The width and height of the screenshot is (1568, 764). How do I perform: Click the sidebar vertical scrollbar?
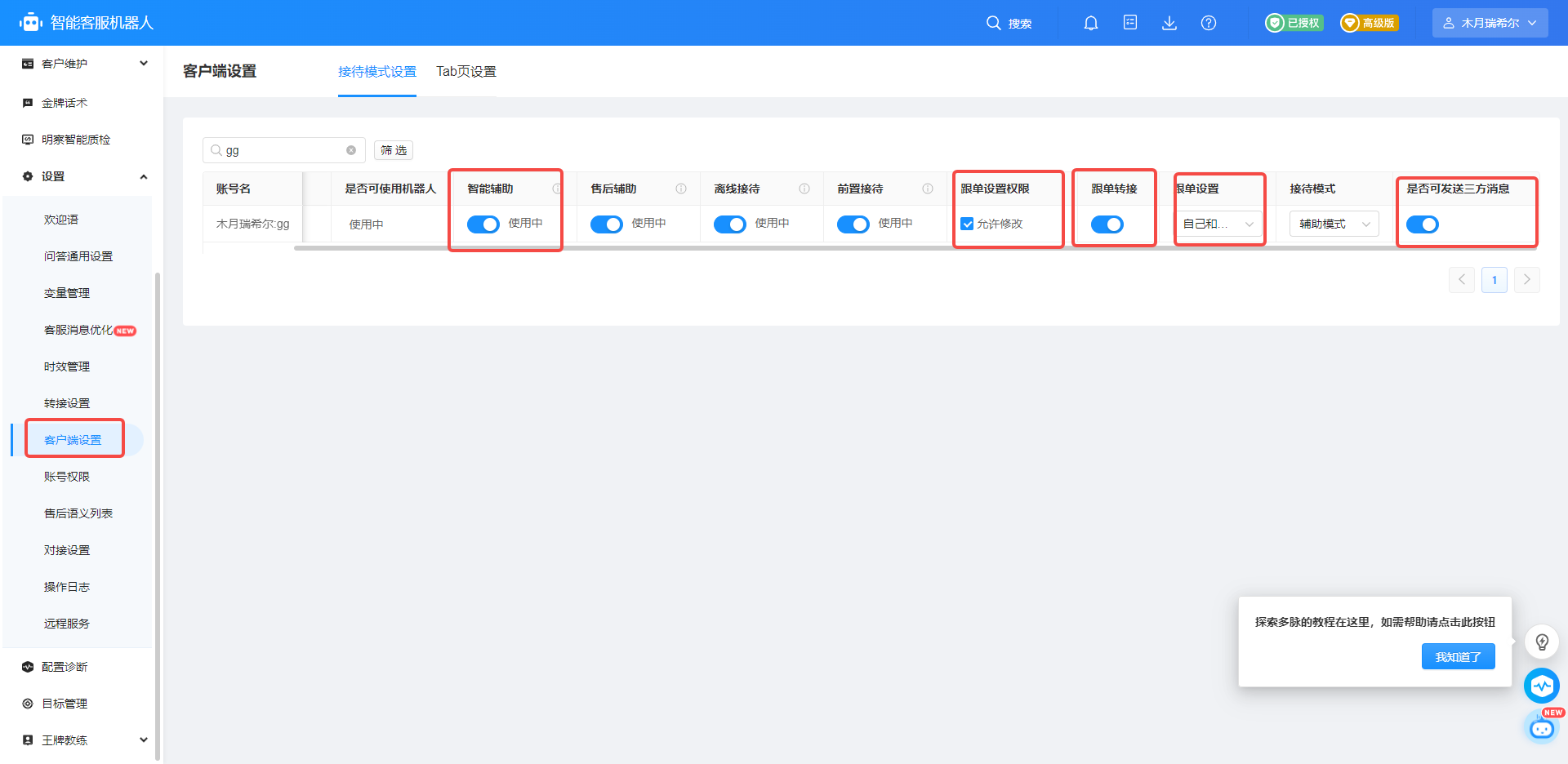point(158,516)
